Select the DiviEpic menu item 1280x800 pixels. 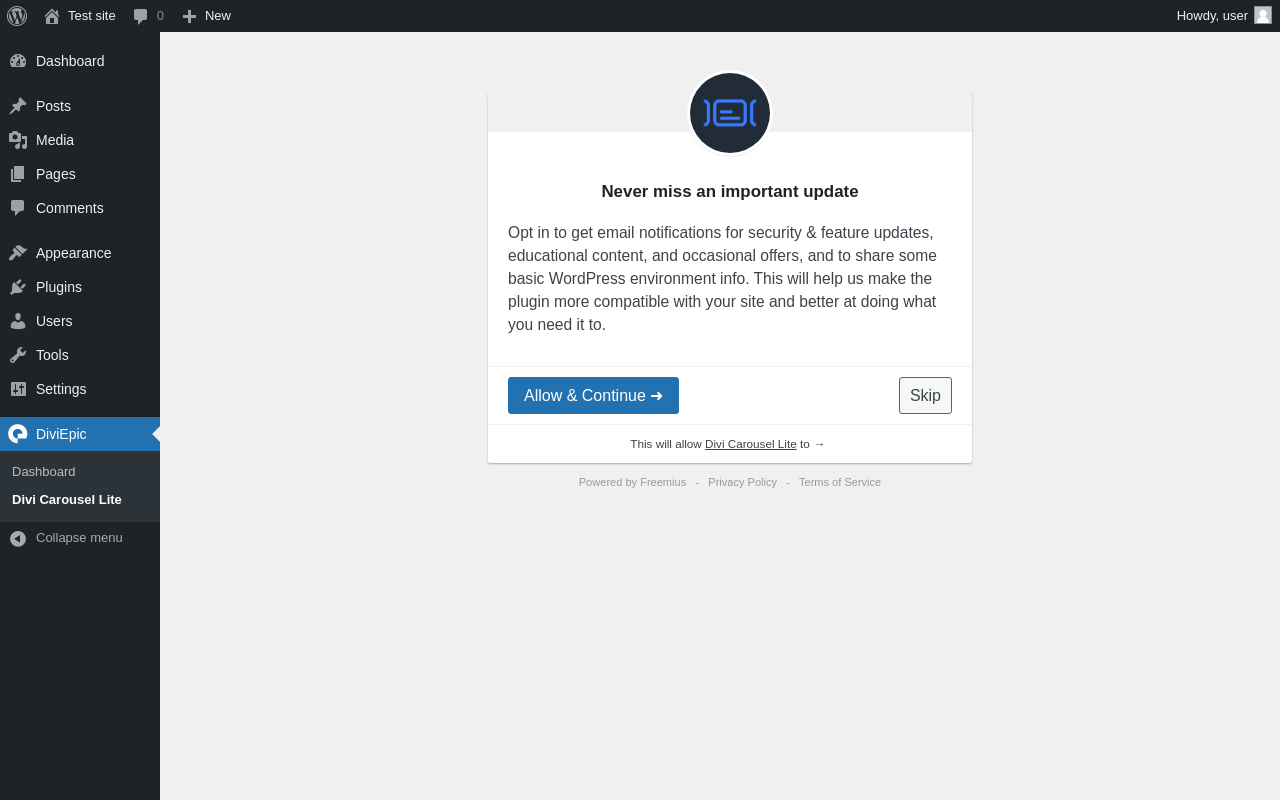[80, 434]
